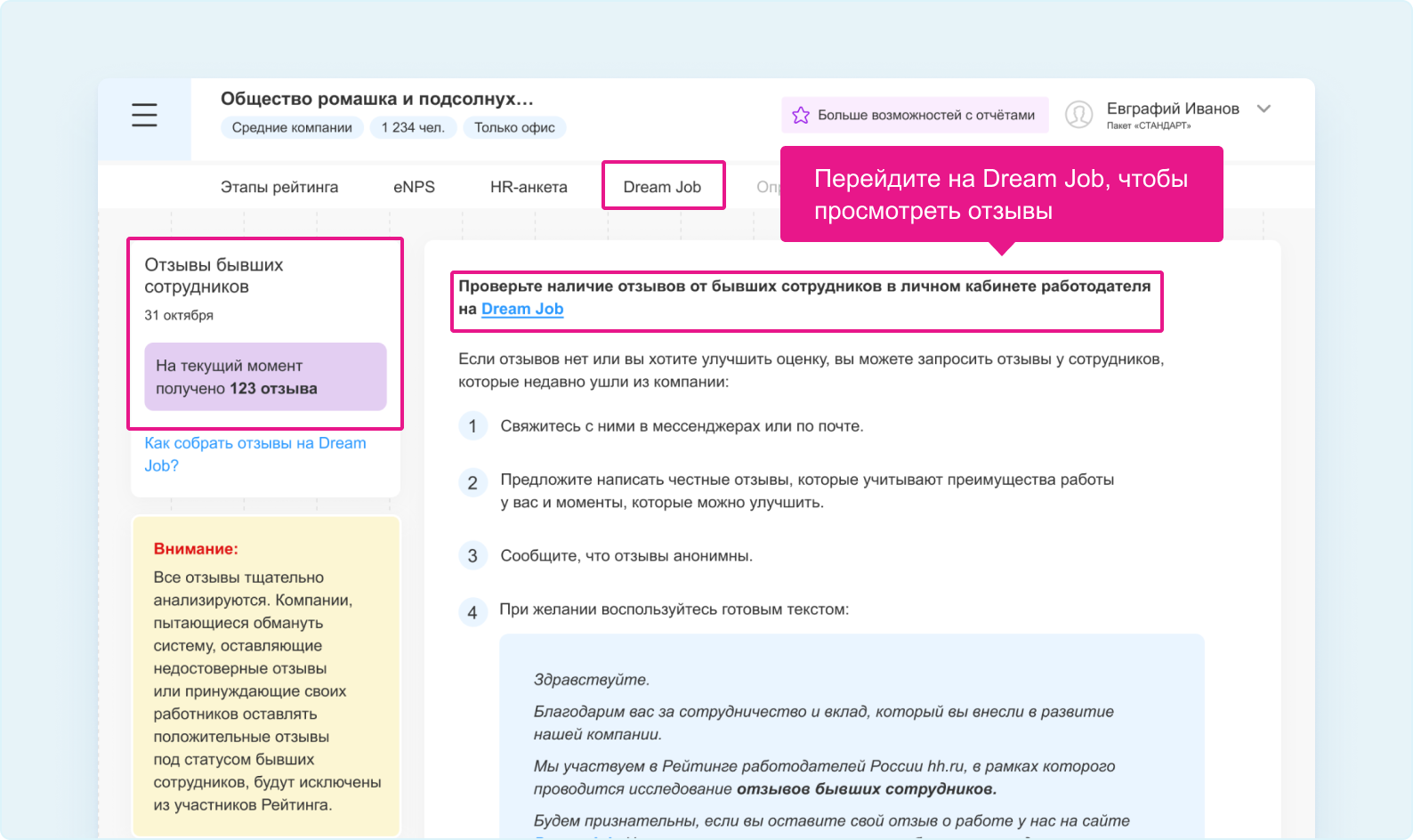
Task: Click the Средние компании tag
Action: pos(292,127)
